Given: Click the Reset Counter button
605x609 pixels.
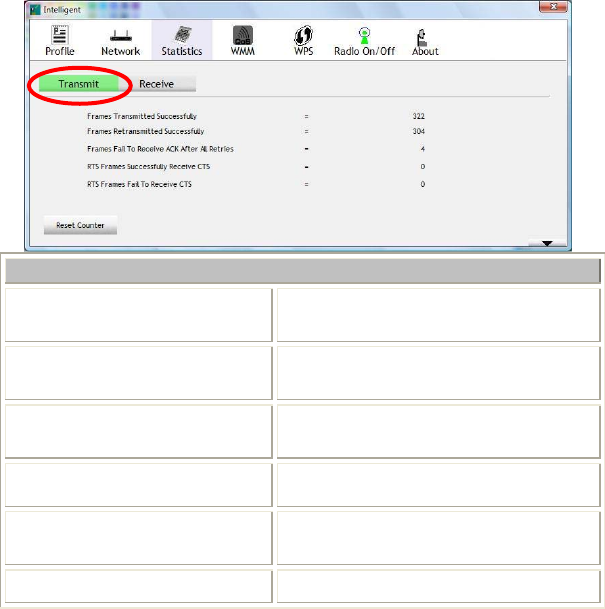Looking at the screenshot, I should [80, 225].
